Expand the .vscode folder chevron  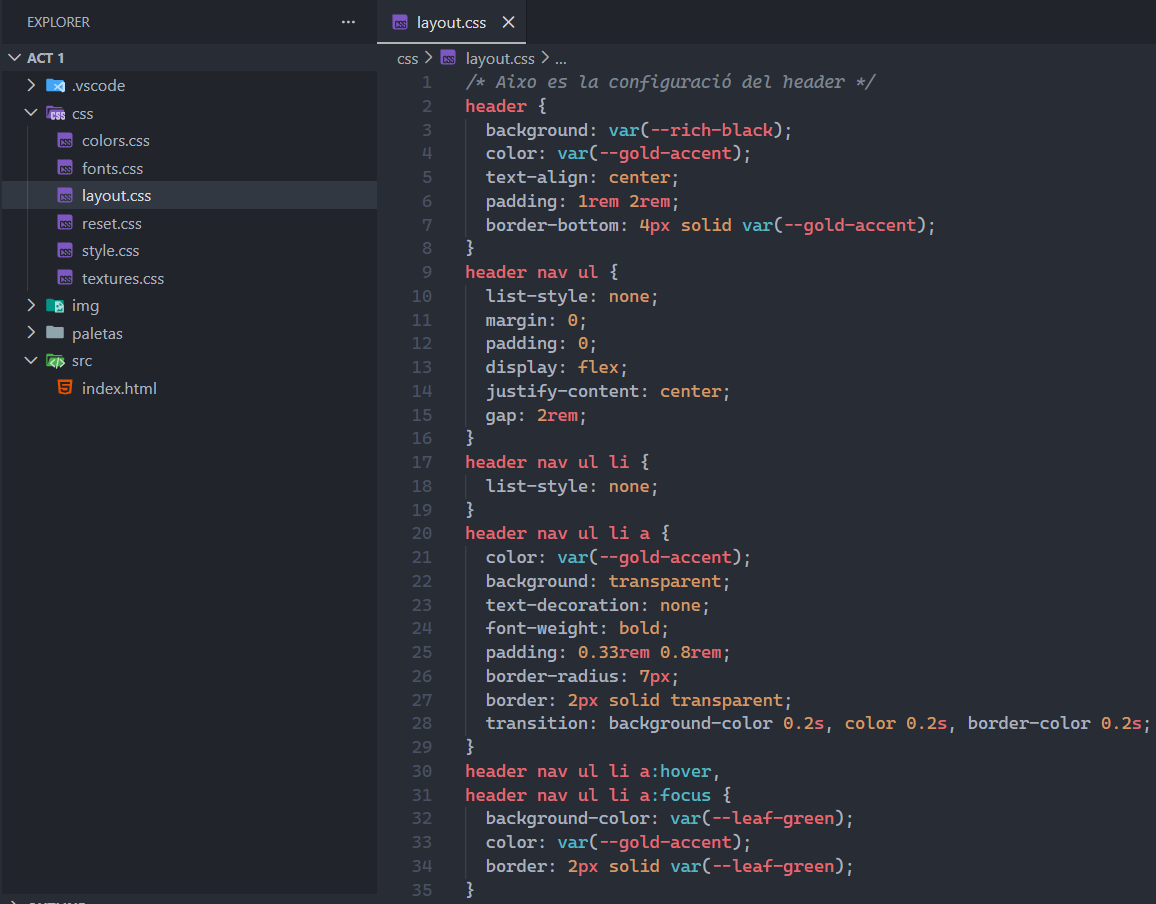click(31, 86)
